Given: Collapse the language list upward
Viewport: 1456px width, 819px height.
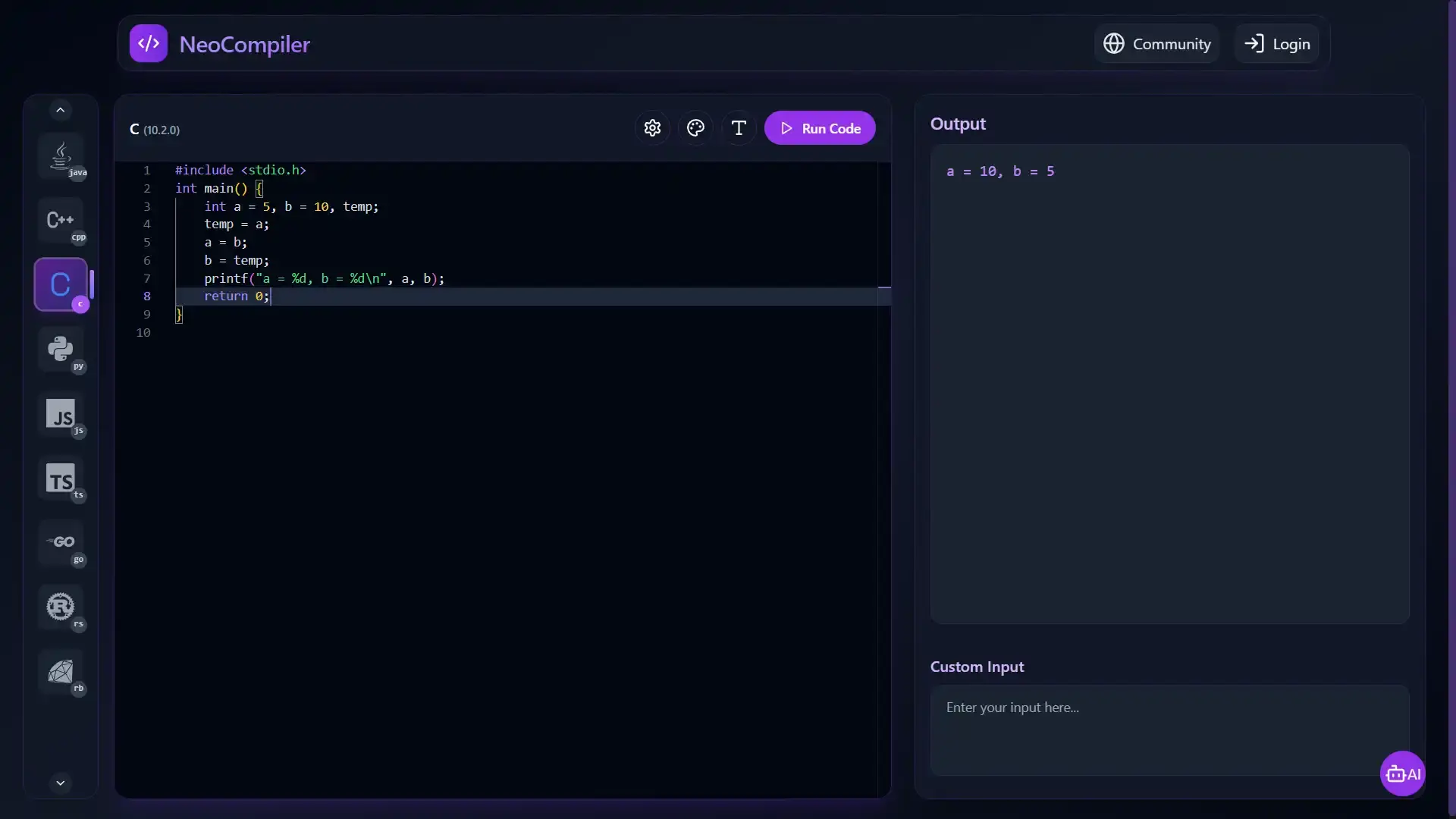Looking at the screenshot, I should coord(60,109).
